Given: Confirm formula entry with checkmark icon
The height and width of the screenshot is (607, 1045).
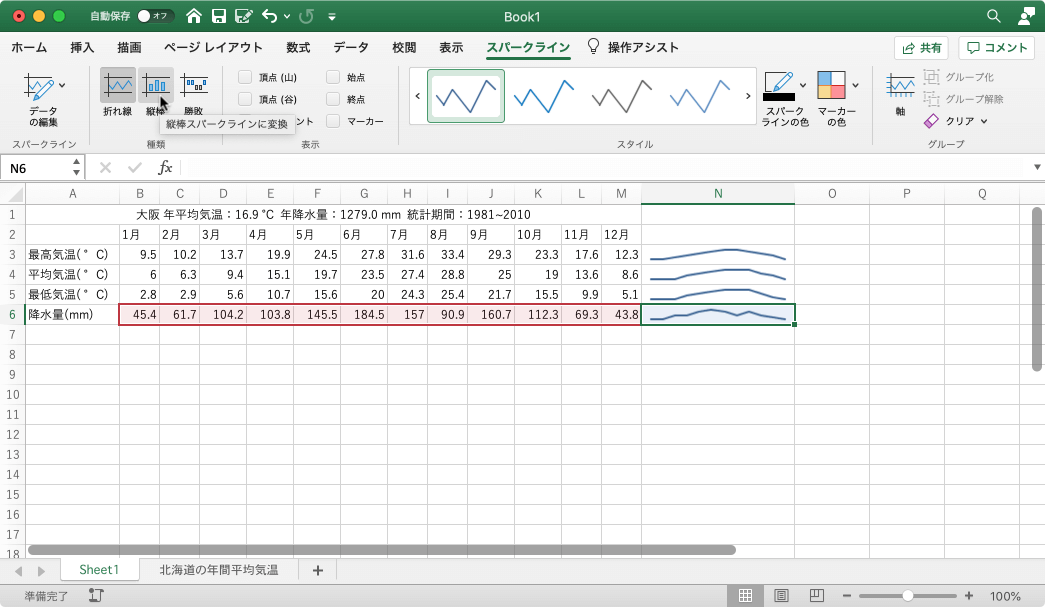Looking at the screenshot, I should click(x=135, y=168).
